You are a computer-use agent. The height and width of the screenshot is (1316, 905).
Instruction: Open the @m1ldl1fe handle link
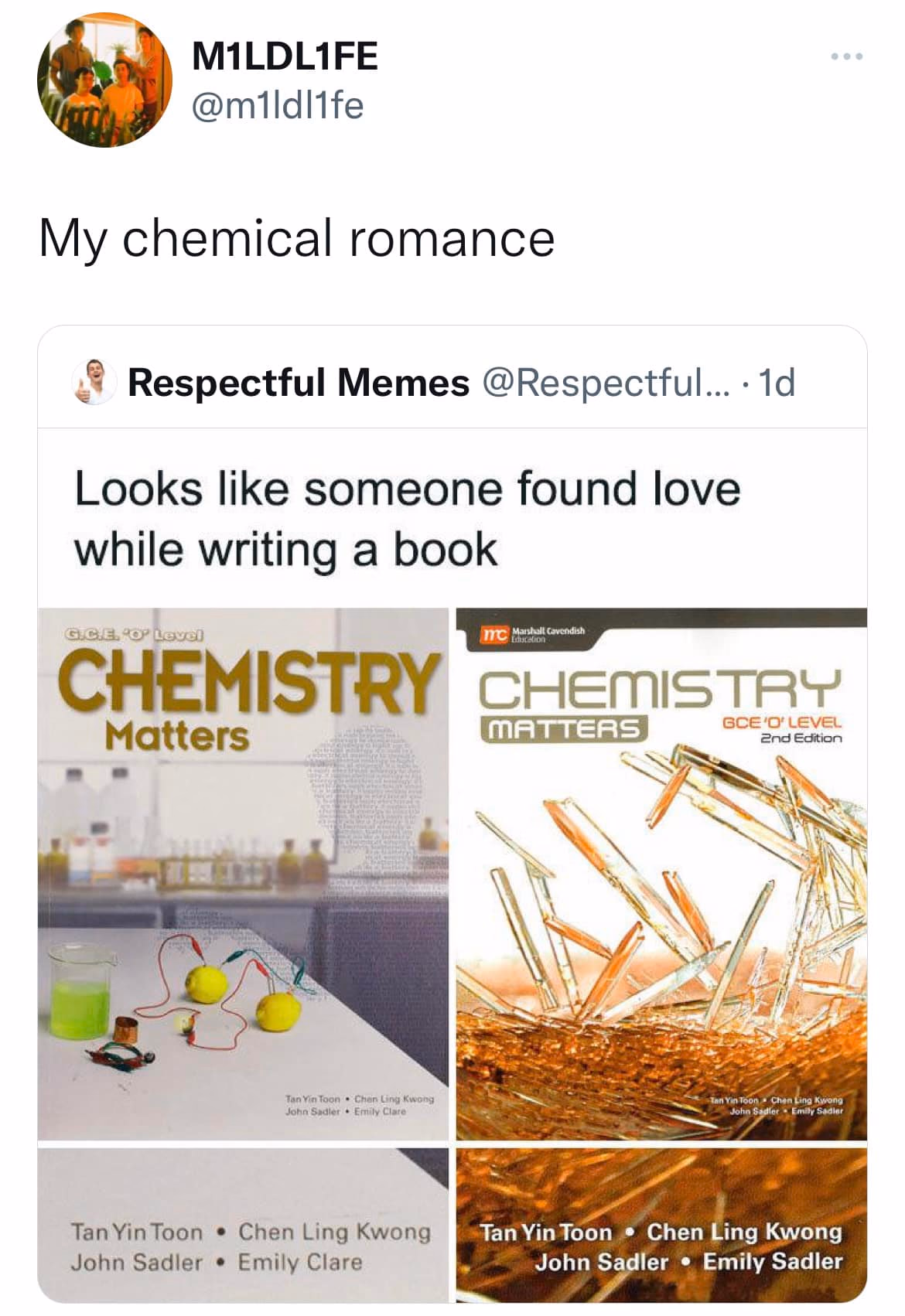tap(277, 105)
